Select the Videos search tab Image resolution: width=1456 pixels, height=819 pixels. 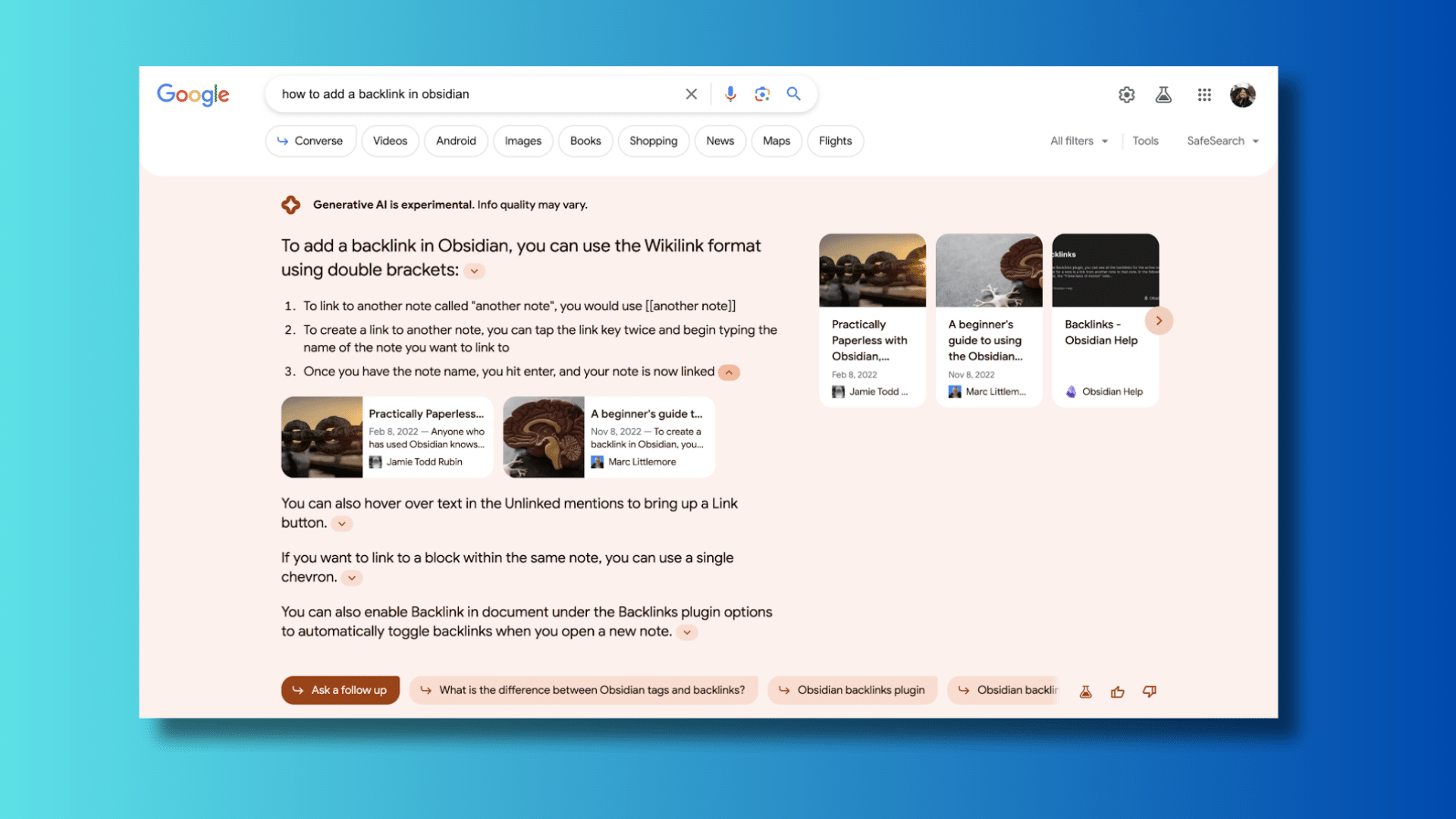point(390,140)
